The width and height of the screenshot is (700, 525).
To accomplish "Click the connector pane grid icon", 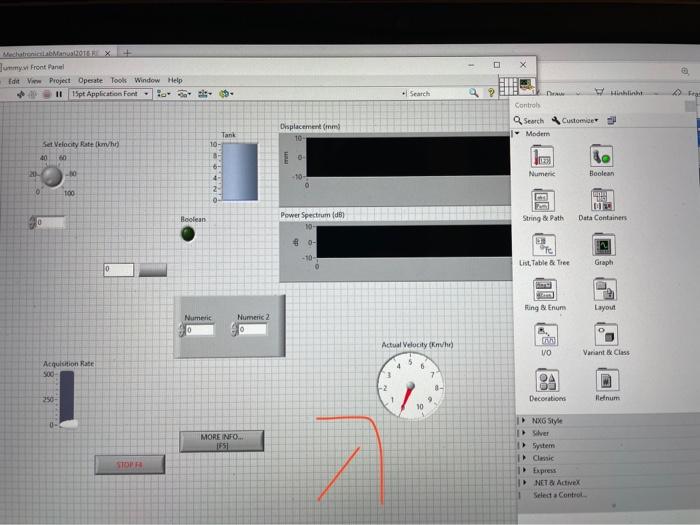I will point(508,86).
